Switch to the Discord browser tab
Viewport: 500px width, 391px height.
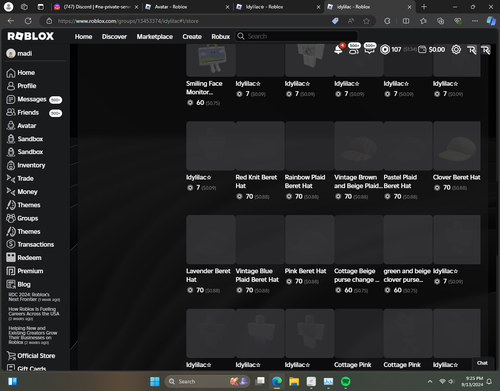(96, 7)
